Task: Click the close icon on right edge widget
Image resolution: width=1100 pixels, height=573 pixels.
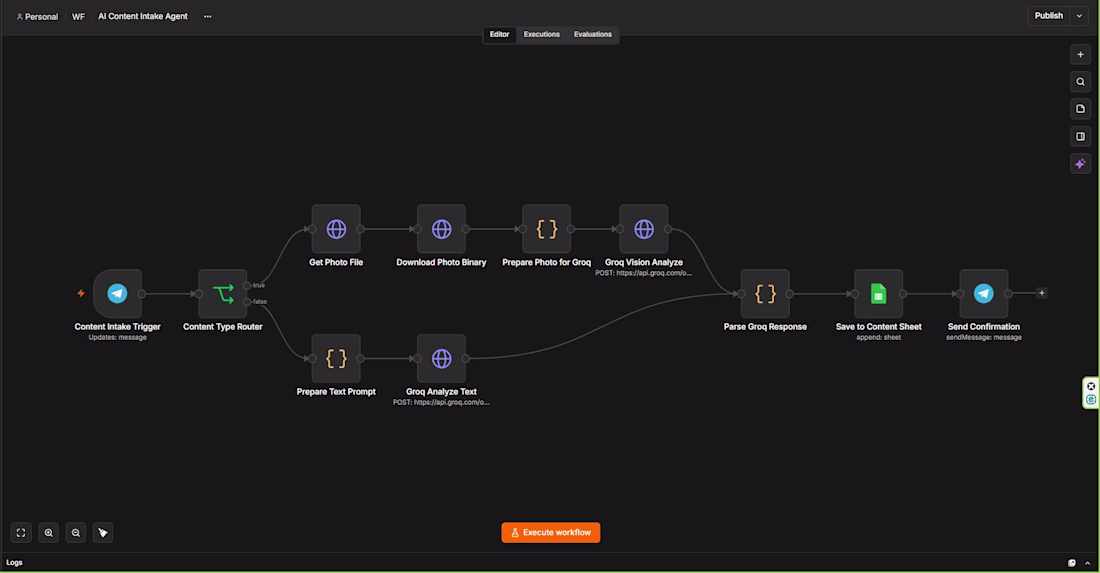Action: click(x=1091, y=386)
